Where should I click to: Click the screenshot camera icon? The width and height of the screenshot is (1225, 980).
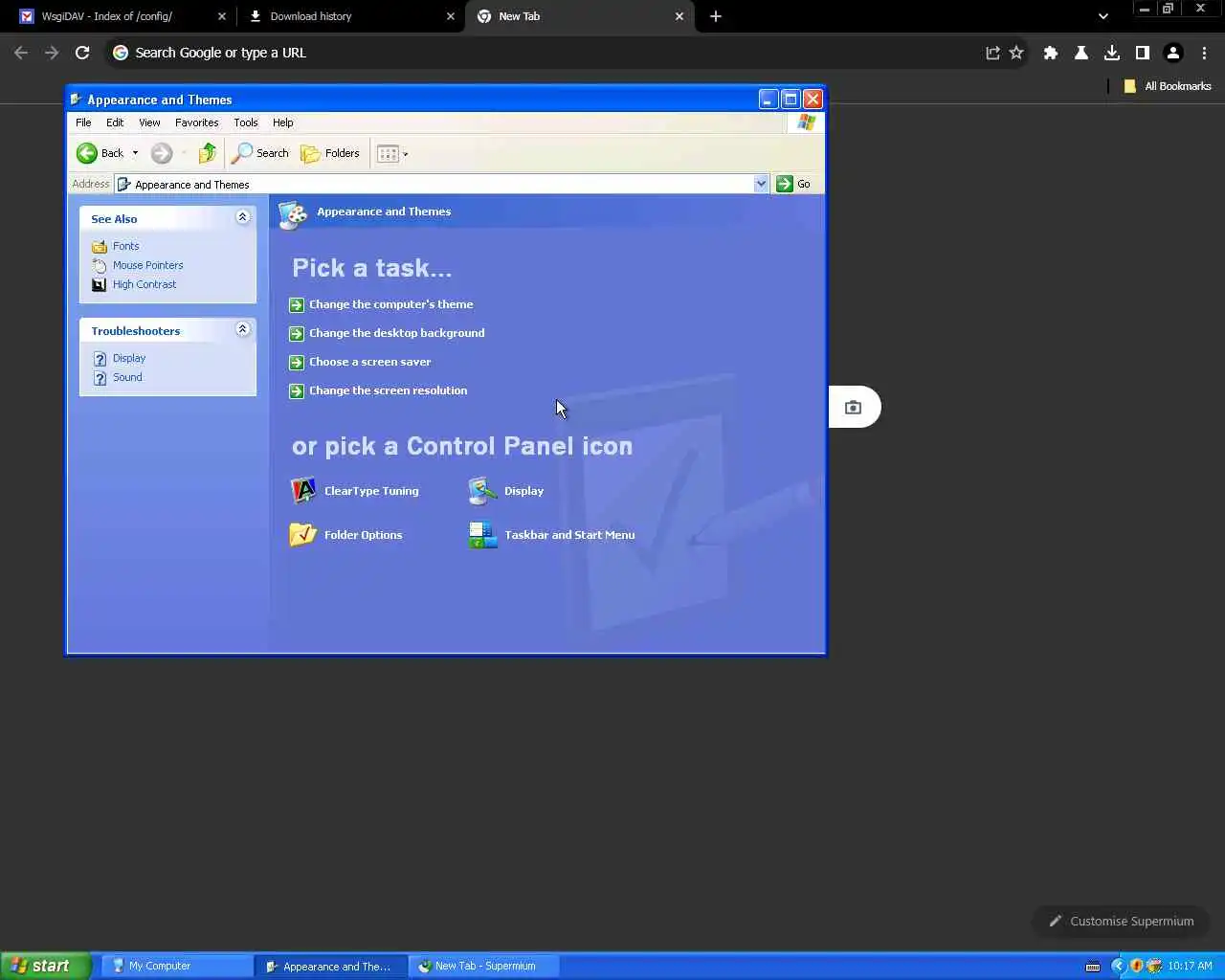(853, 408)
